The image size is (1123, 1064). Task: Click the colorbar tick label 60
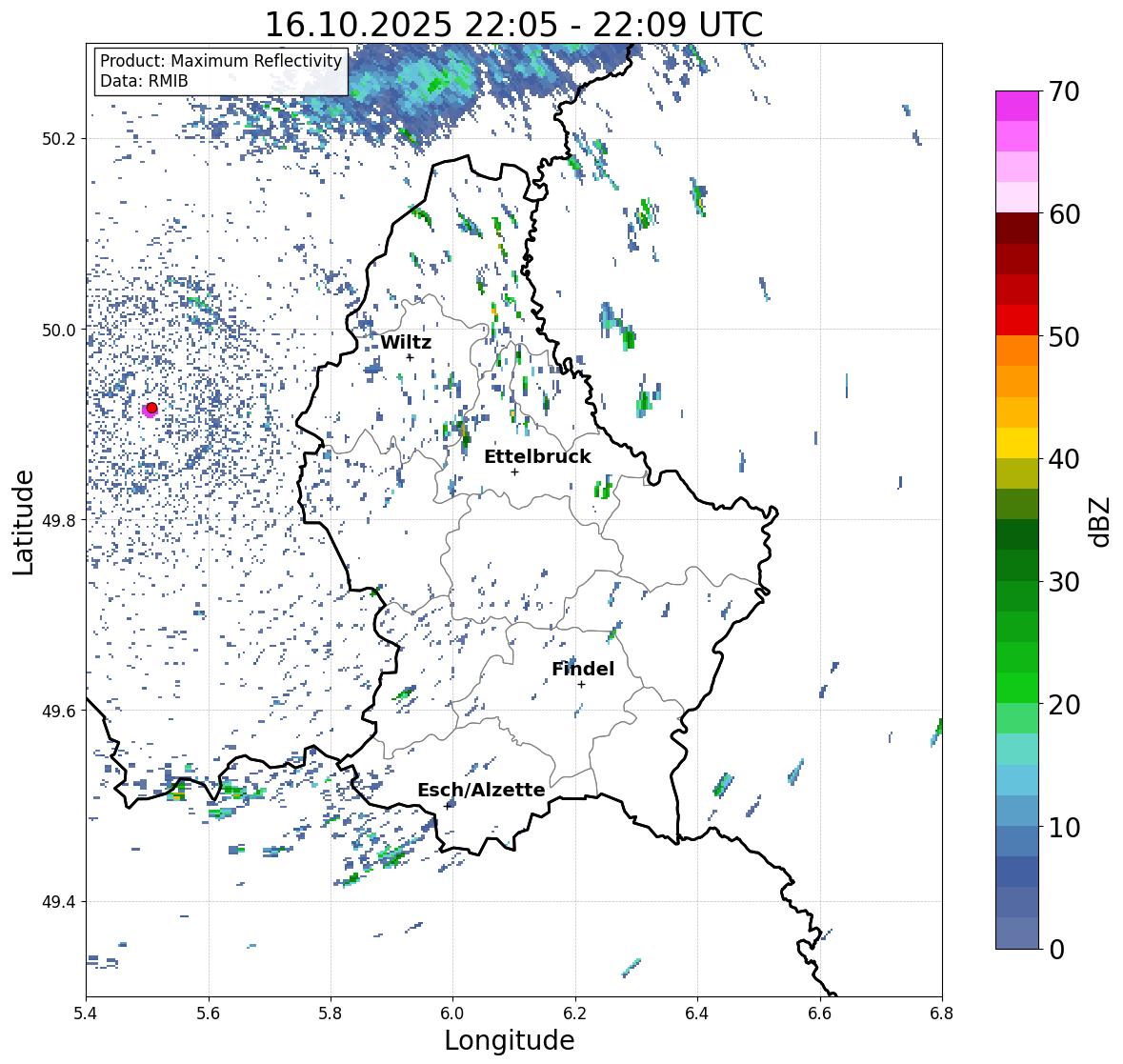1064,214
